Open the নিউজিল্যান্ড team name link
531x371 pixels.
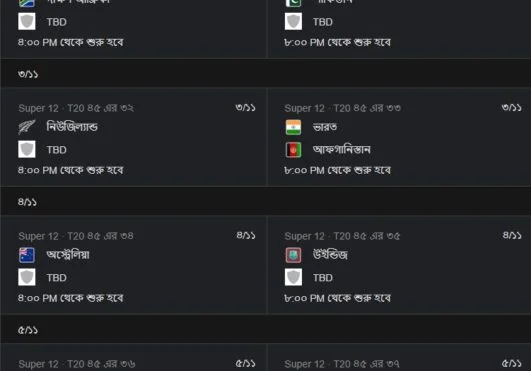(72, 127)
